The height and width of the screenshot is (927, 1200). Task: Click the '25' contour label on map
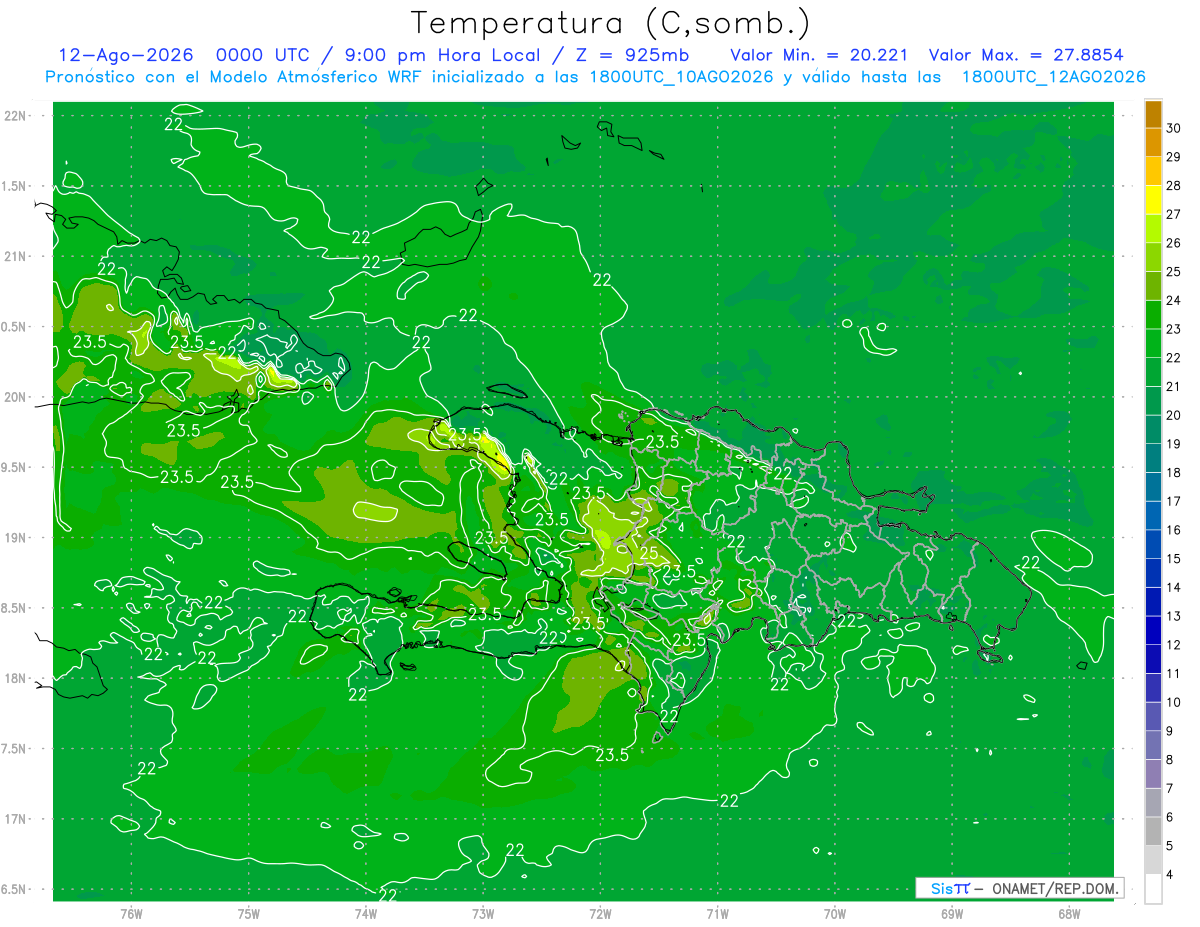click(x=648, y=553)
